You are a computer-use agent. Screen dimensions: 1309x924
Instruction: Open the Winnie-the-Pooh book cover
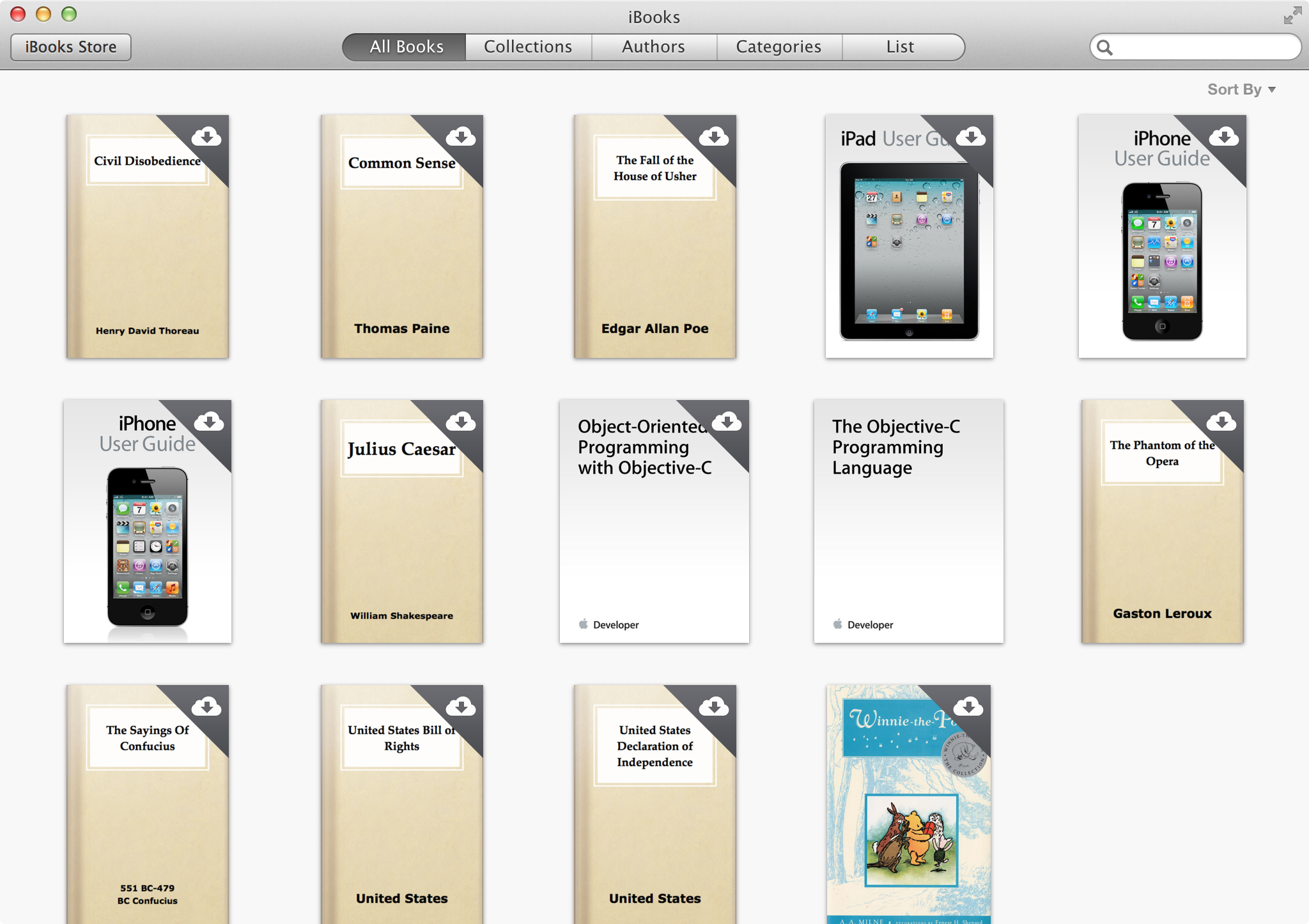[x=909, y=805]
